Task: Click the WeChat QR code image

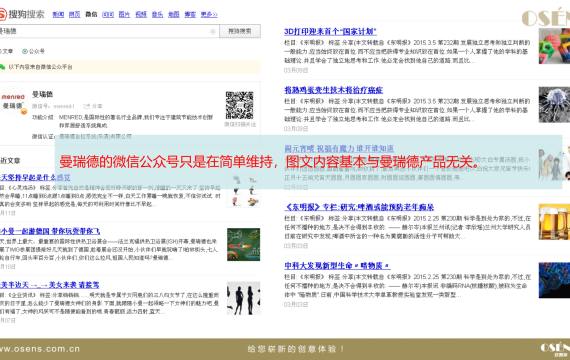Action: tap(240, 105)
